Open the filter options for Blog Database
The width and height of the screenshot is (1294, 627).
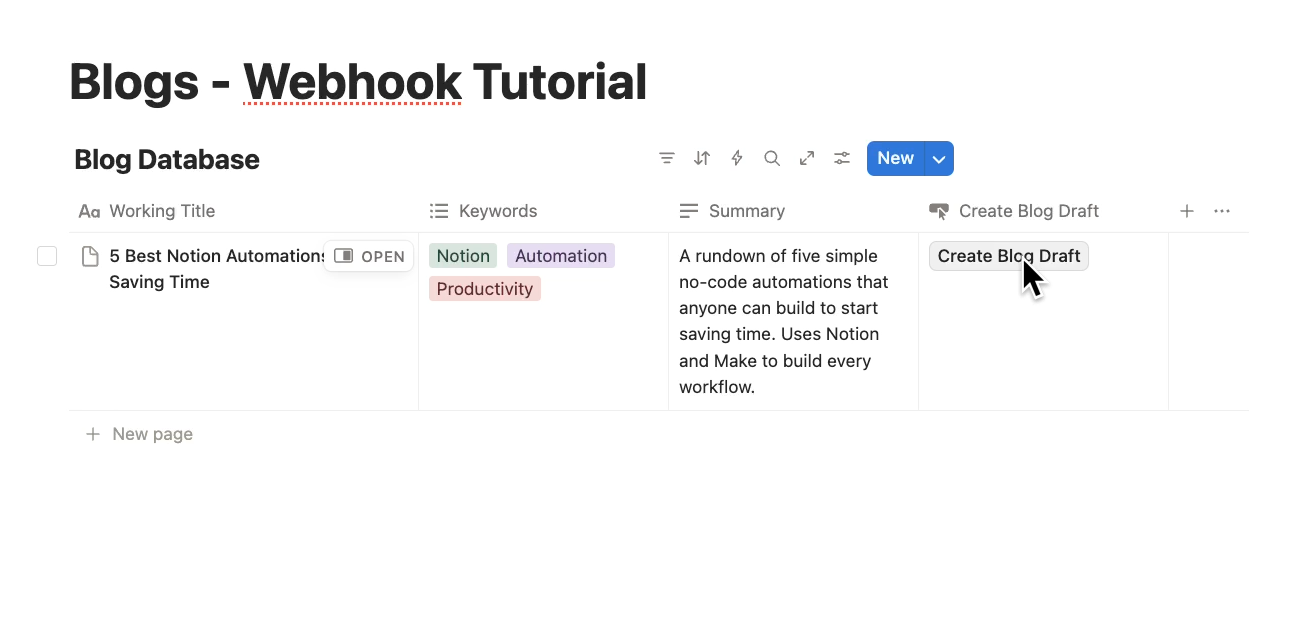[667, 158]
